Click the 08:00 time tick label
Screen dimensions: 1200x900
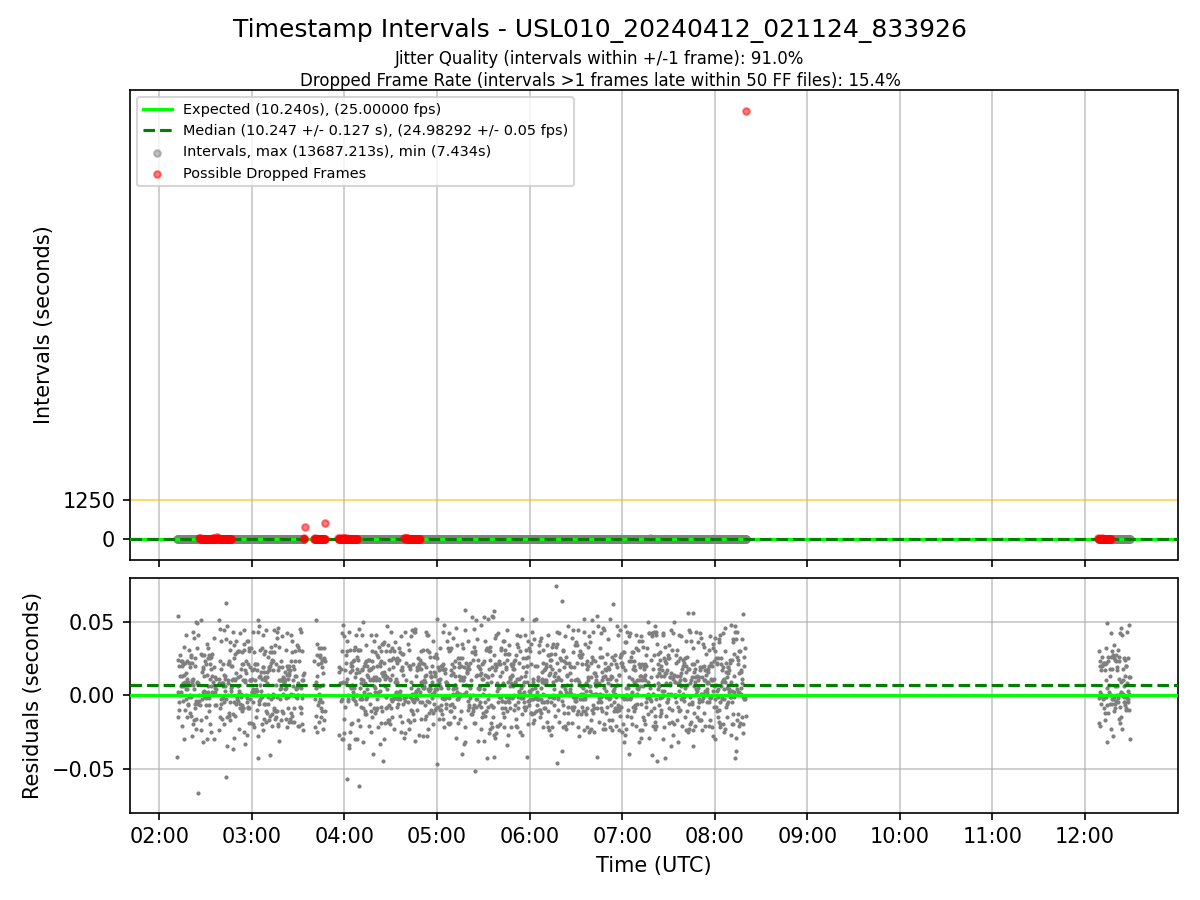[x=715, y=833]
